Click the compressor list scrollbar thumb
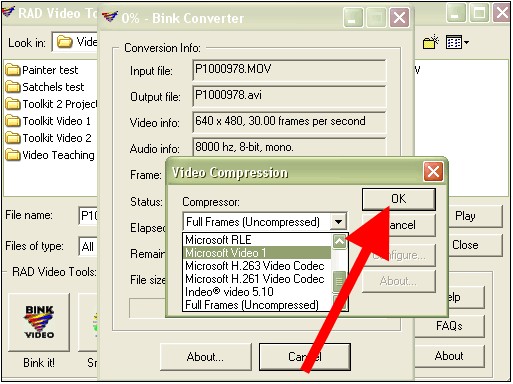The height and width of the screenshot is (384, 513). (339, 282)
